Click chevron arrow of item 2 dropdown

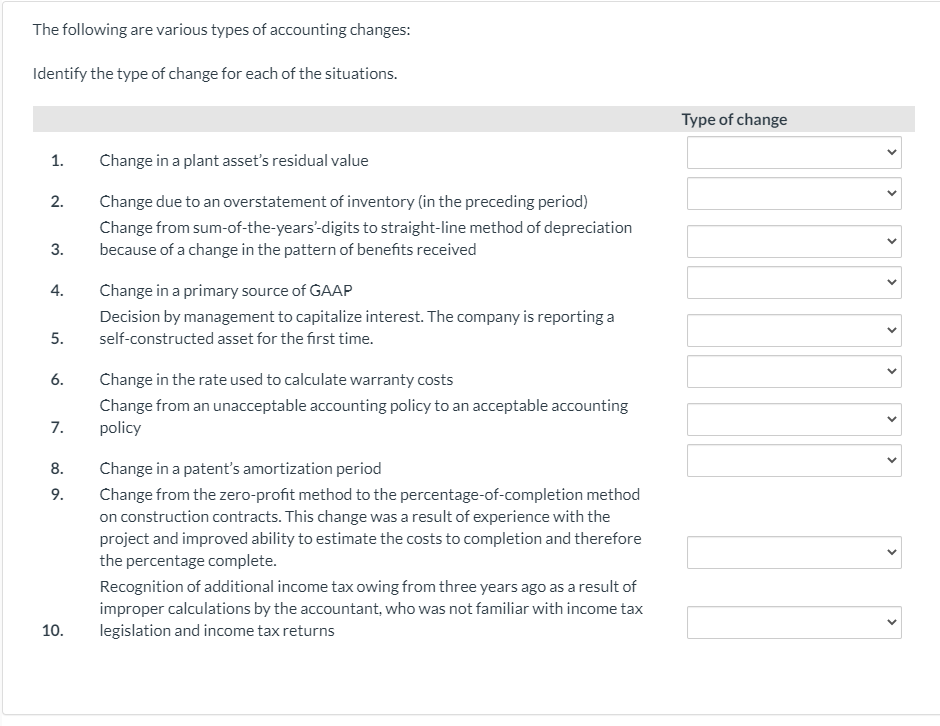891,193
